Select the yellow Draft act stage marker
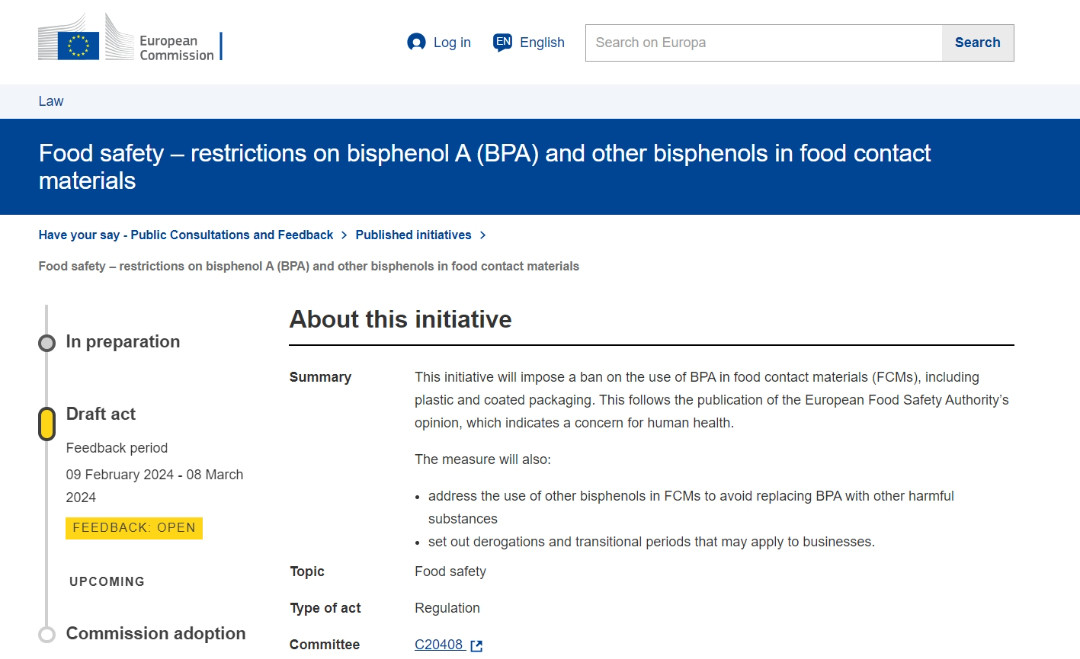 [47, 424]
